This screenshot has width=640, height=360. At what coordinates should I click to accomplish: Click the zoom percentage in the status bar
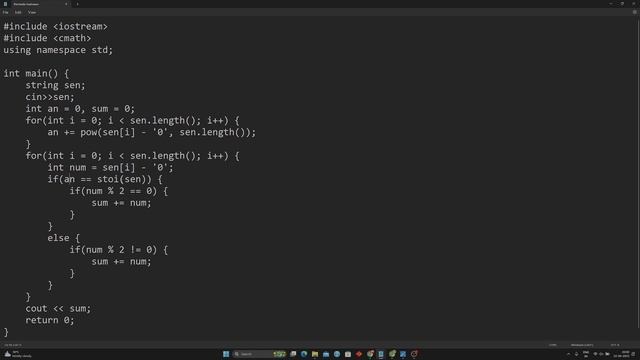point(553,345)
